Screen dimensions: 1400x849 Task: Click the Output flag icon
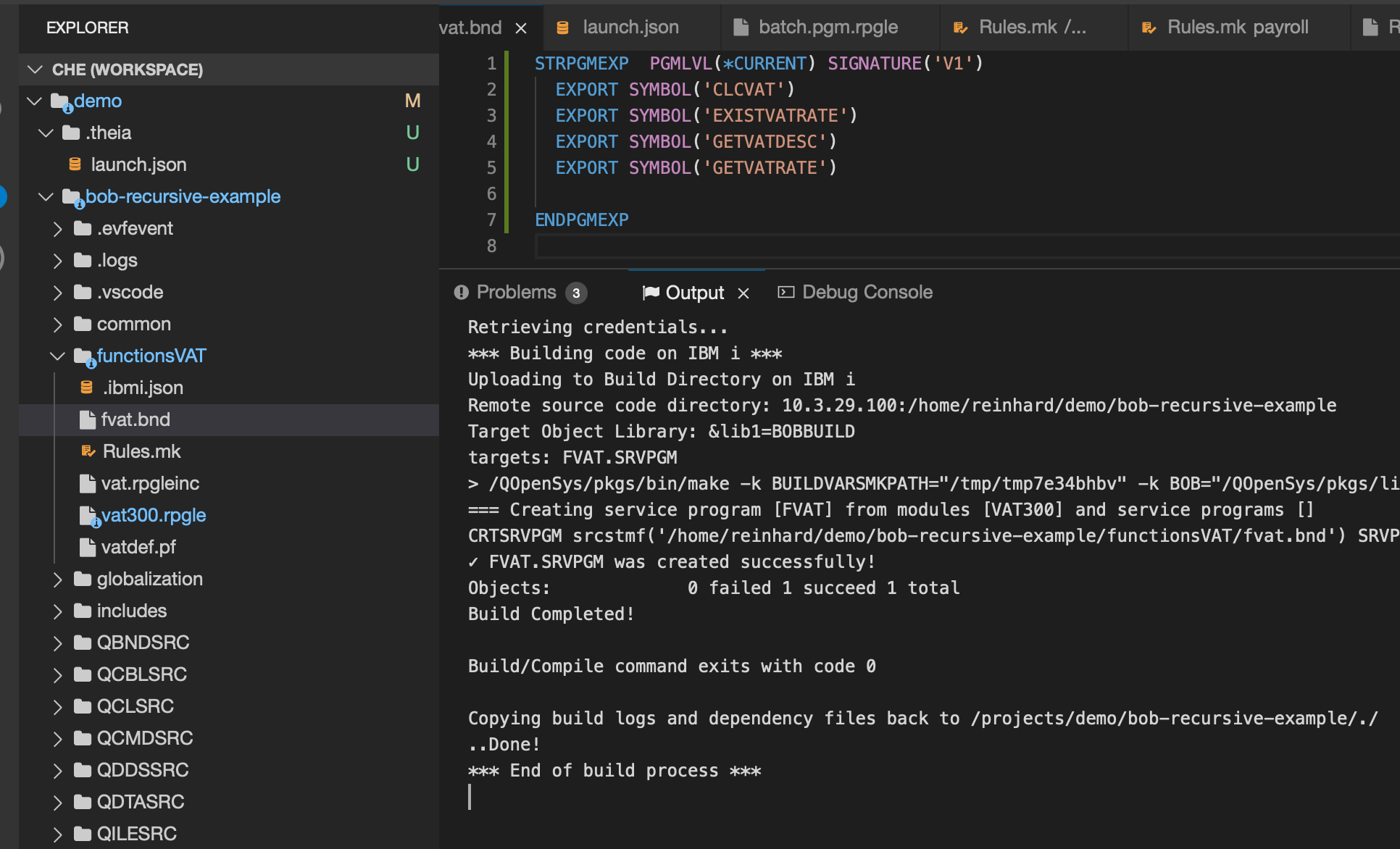pyautogui.click(x=651, y=293)
